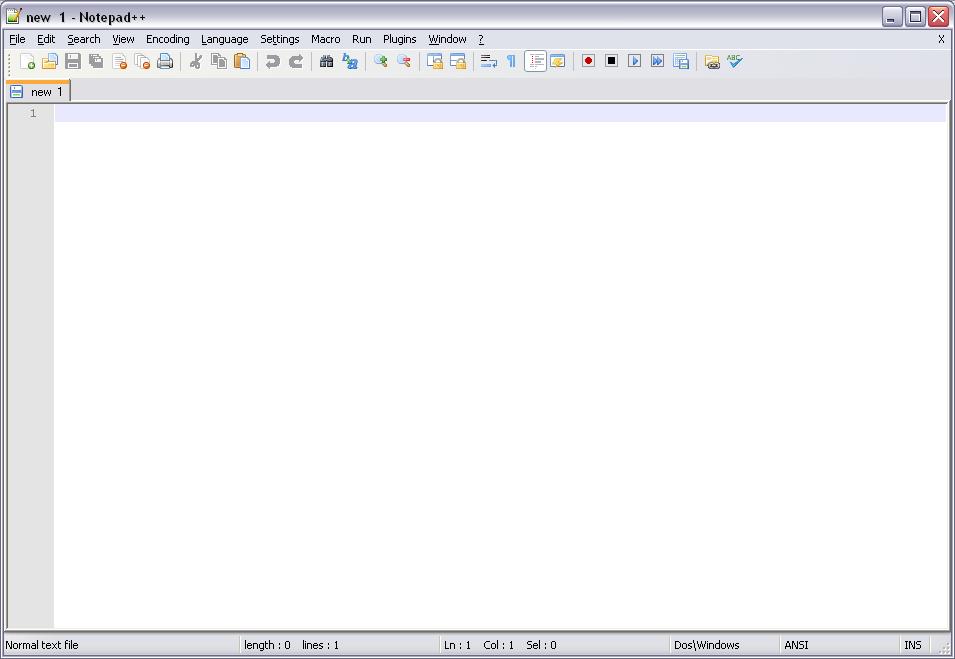Open the ? help menu

coord(481,39)
